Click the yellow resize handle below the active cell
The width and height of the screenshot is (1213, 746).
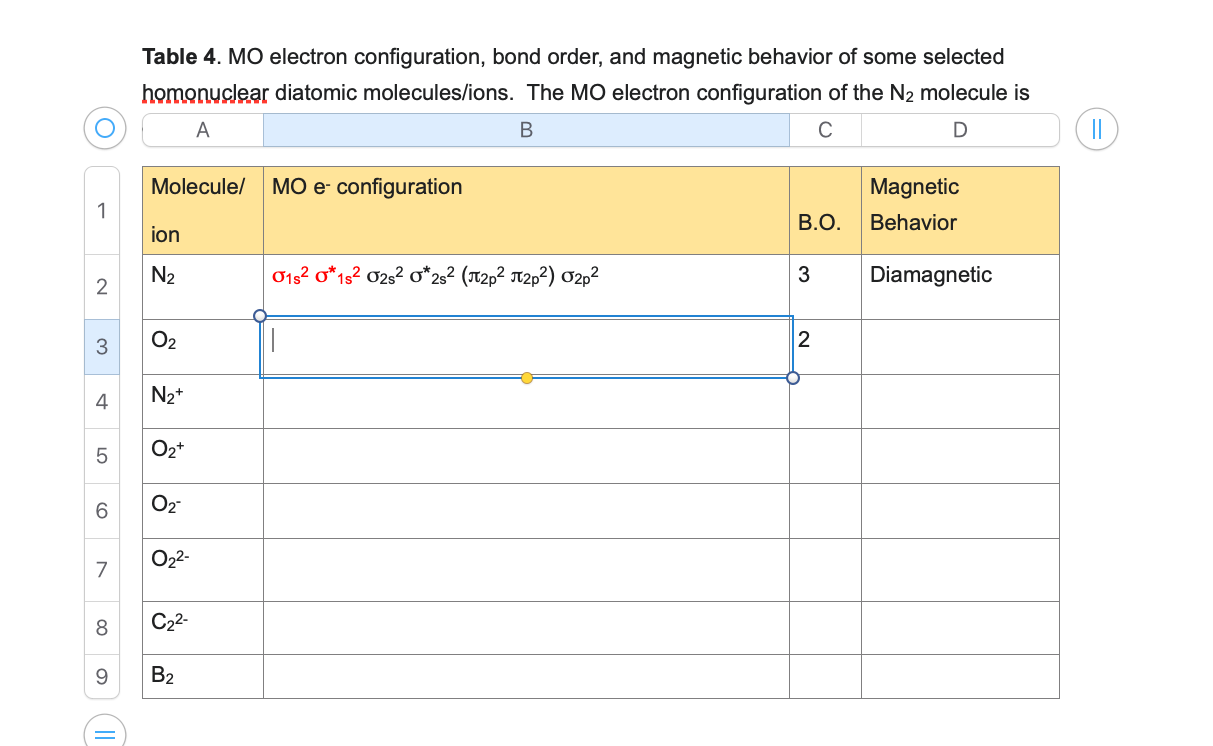click(x=527, y=378)
